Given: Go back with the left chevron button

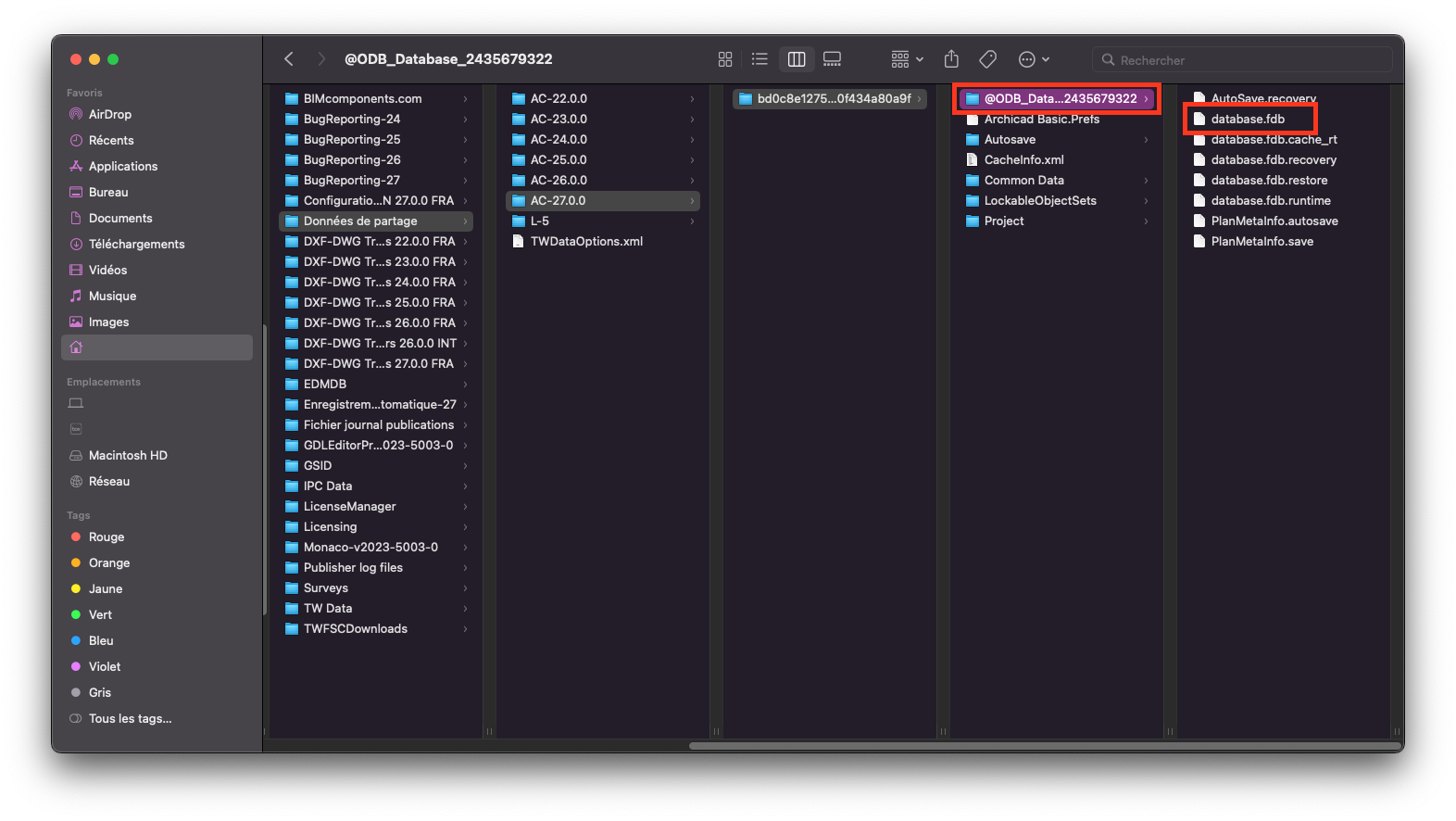Looking at the screenshot, I should pos(289,59).
